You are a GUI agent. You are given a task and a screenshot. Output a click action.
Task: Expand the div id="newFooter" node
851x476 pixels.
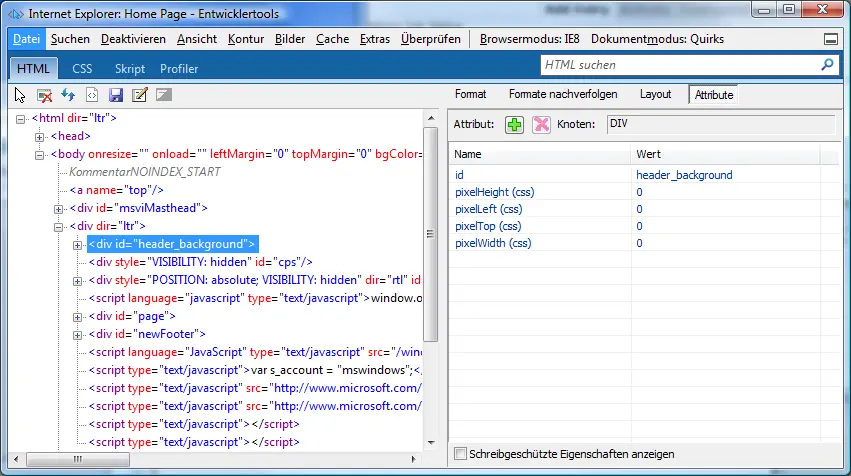click(78, 335)
